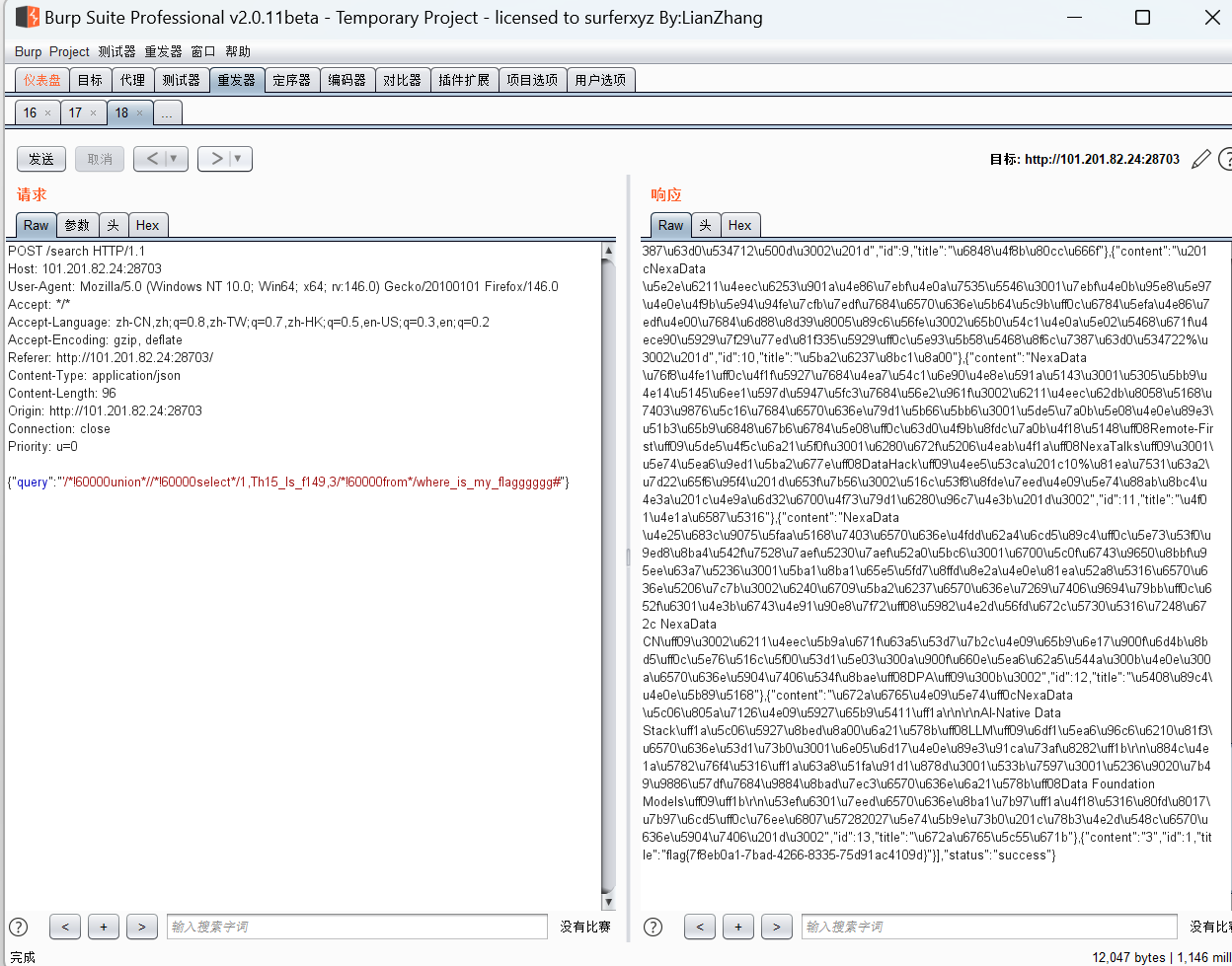
Task: Close repeater tab 18
Action: pos(139,112)
